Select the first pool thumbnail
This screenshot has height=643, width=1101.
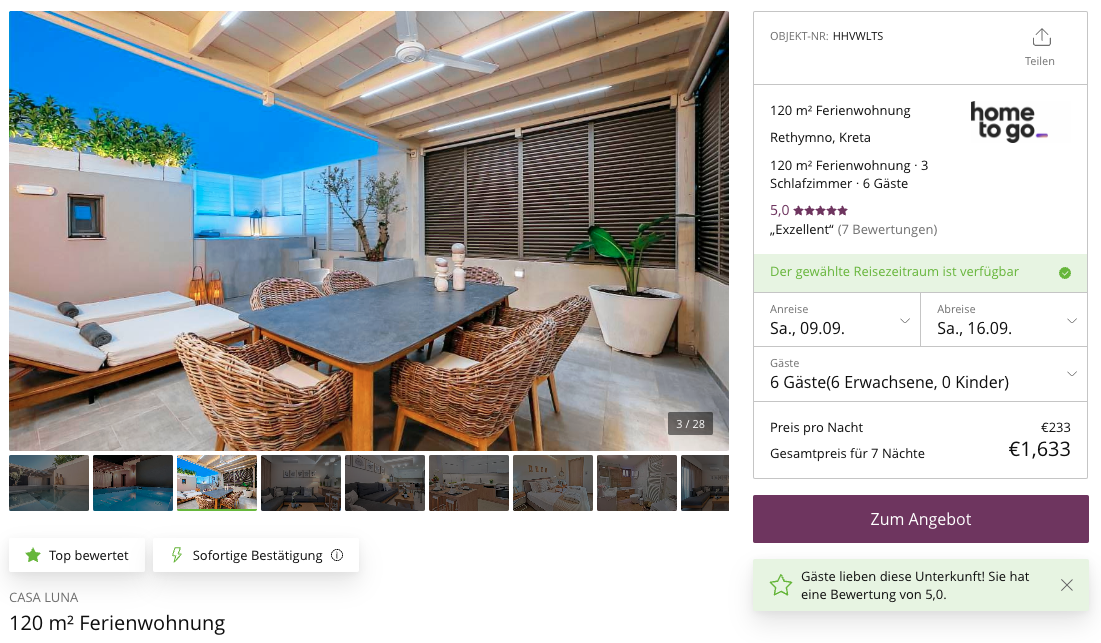pyautogui.click(x=49, y=483)
